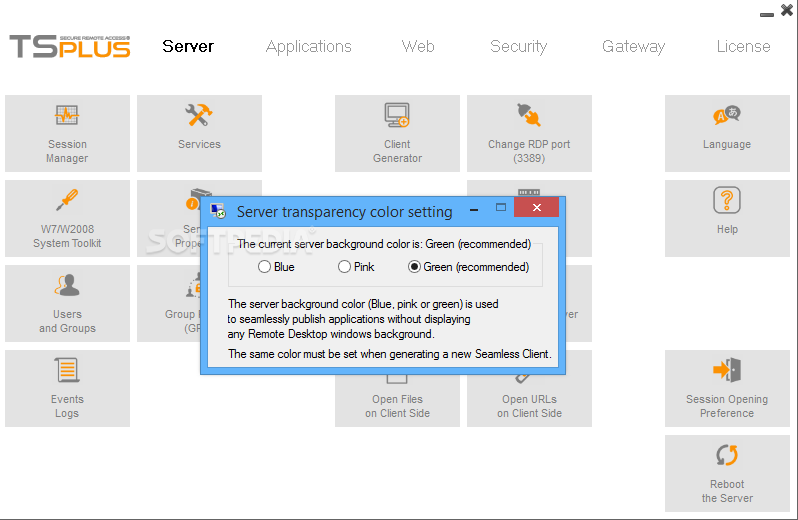The height and width of the screenshot is (520, 798).
Task: Select the Pink radio button
Action: 344,267
